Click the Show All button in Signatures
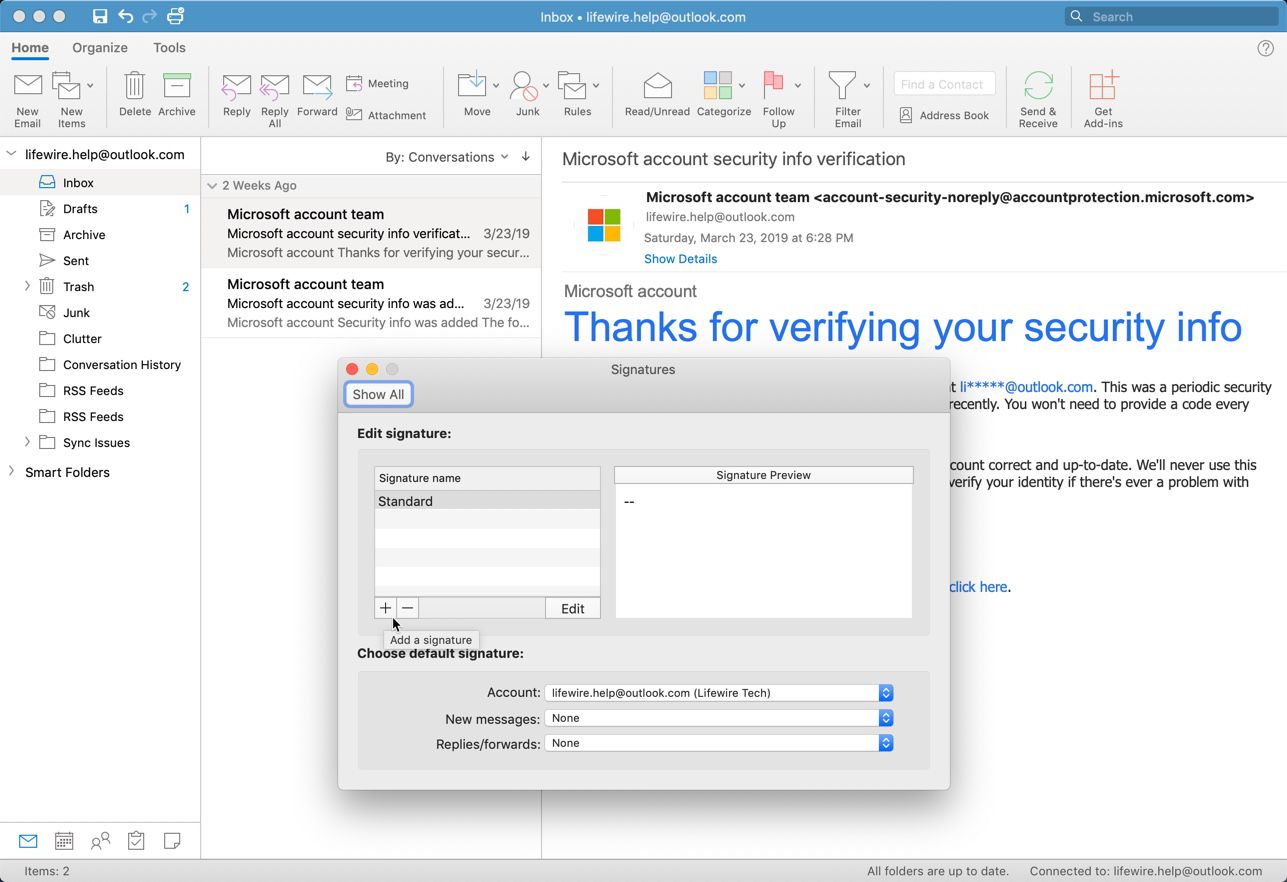The image size is (1287, 882). pos(378,394)
